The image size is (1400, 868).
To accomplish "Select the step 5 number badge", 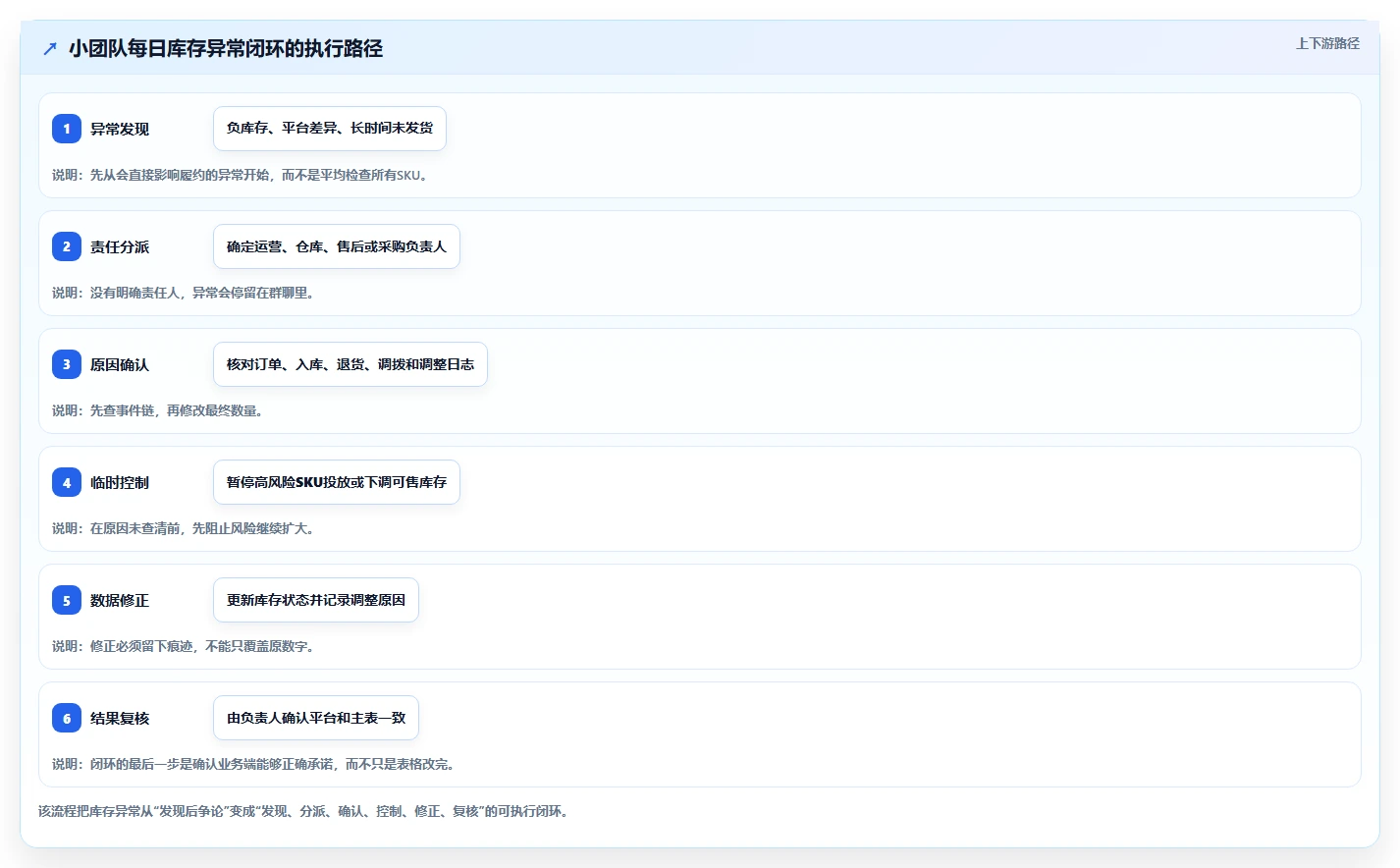I will tap(67, 600).
